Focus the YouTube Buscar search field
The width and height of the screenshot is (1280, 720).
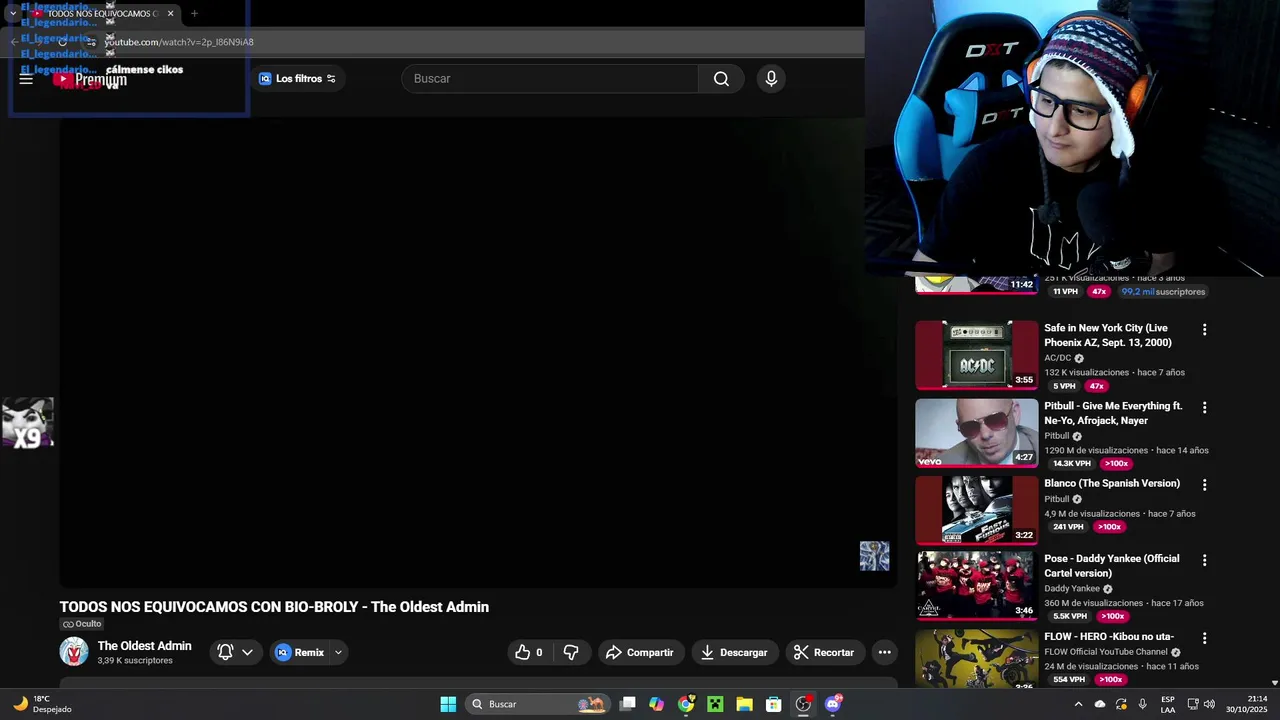(550, 78)
